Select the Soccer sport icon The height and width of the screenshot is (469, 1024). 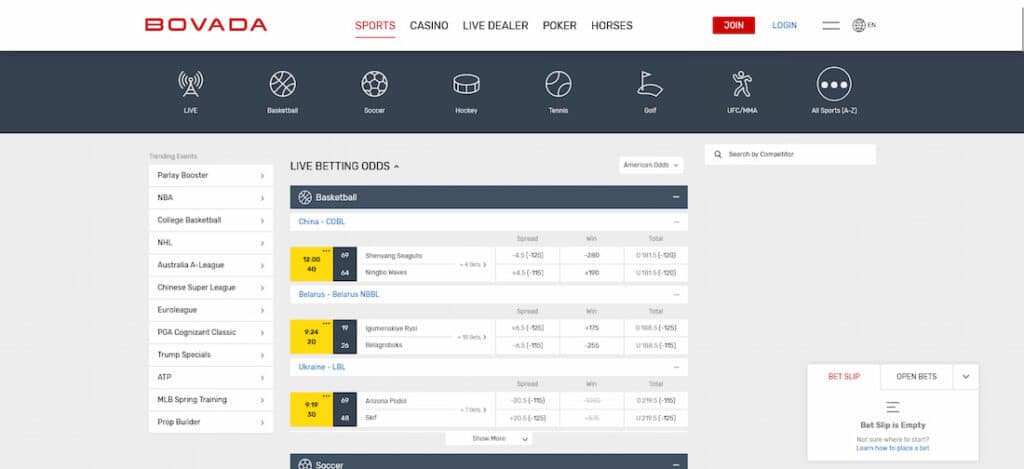pos(374,84)
